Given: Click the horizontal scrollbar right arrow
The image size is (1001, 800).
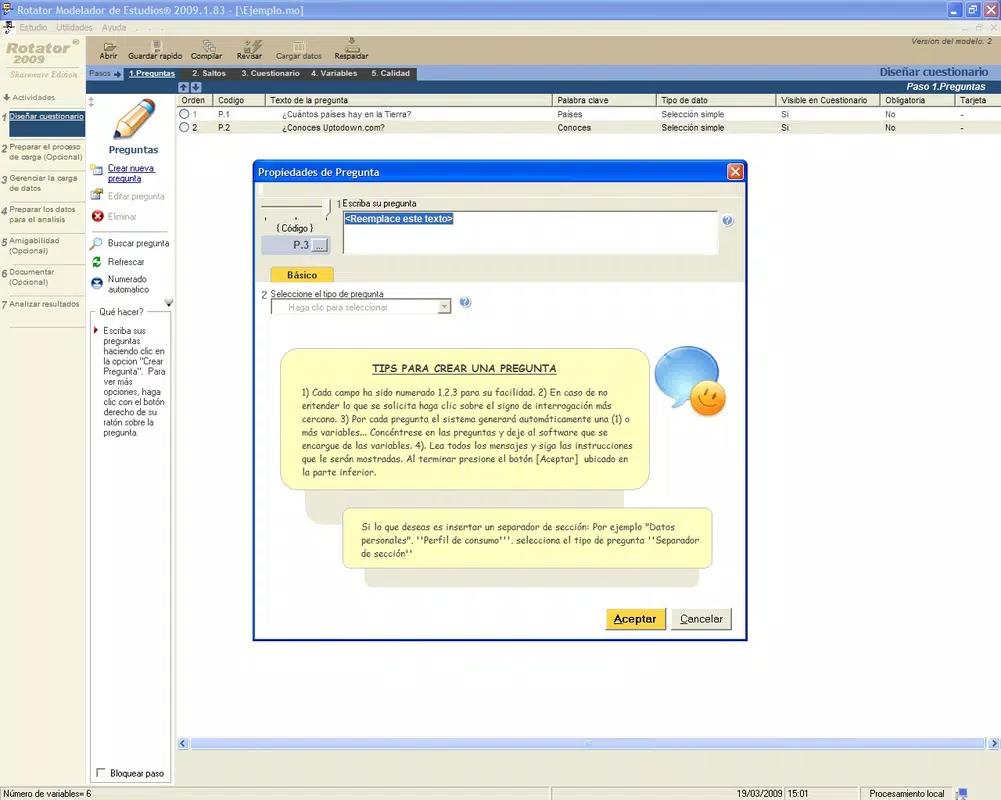Looking at the screenshot, I should (994, 743).
